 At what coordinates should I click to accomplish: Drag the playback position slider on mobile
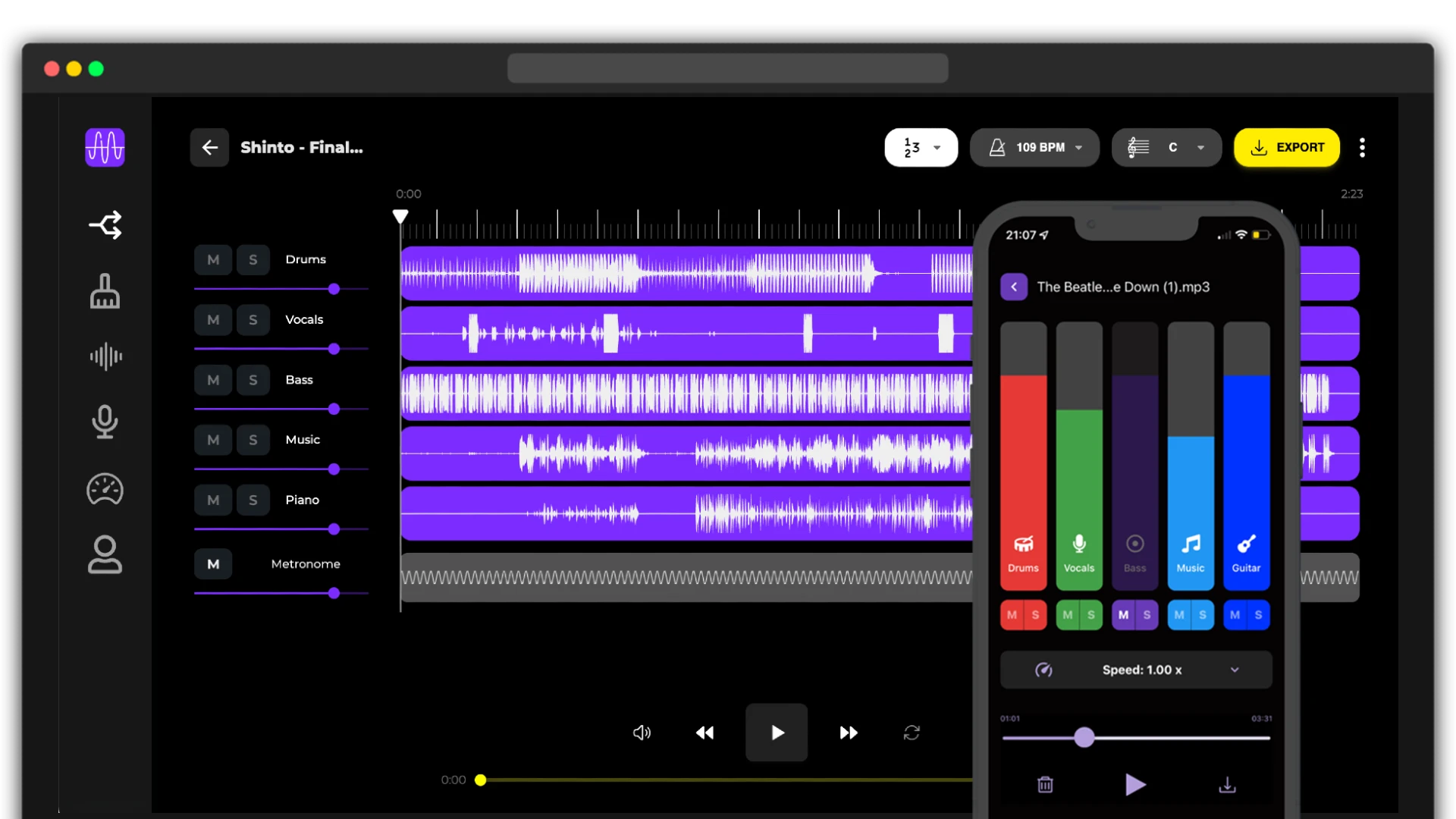[1083, 738]
